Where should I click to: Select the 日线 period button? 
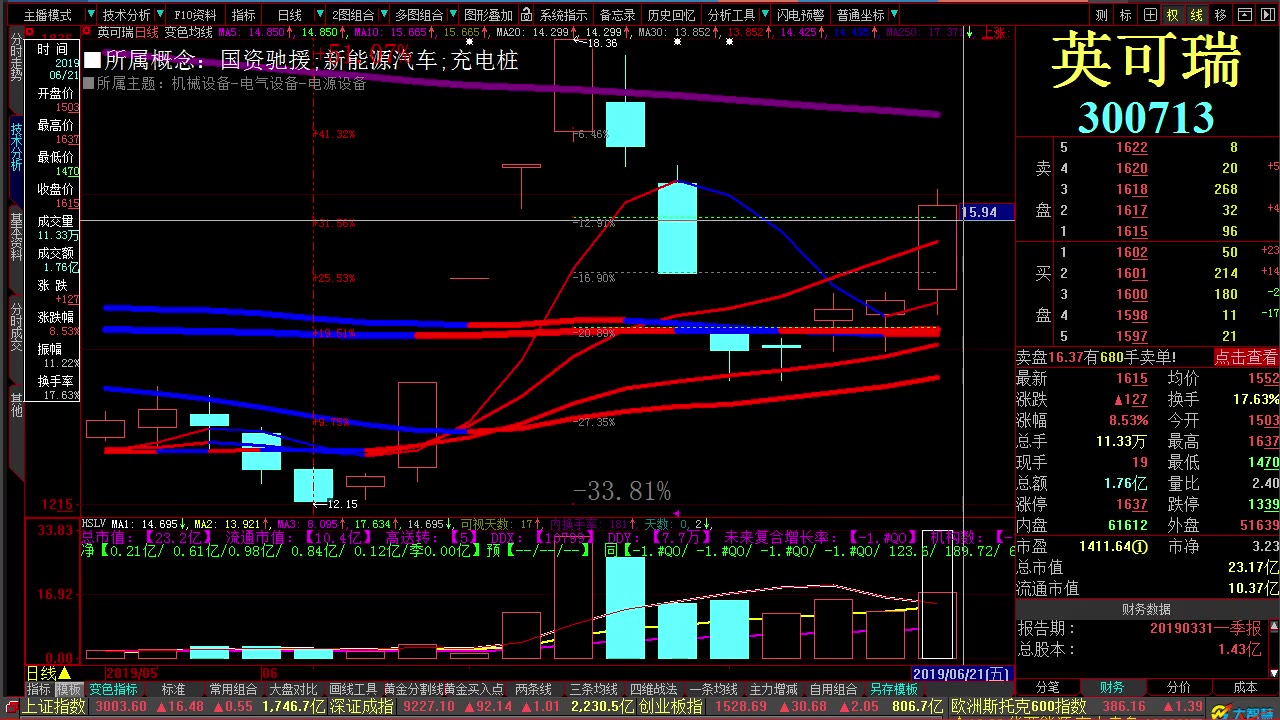point(289,15)
